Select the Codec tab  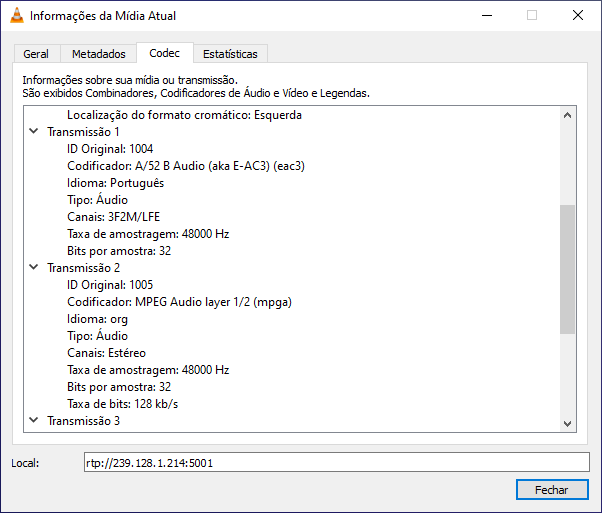click(x=165, y=53)
